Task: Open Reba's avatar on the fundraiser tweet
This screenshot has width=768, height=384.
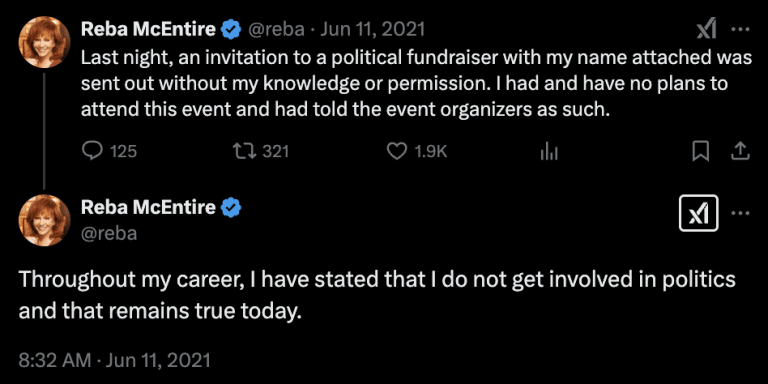Action: click(x=45, y=42)
